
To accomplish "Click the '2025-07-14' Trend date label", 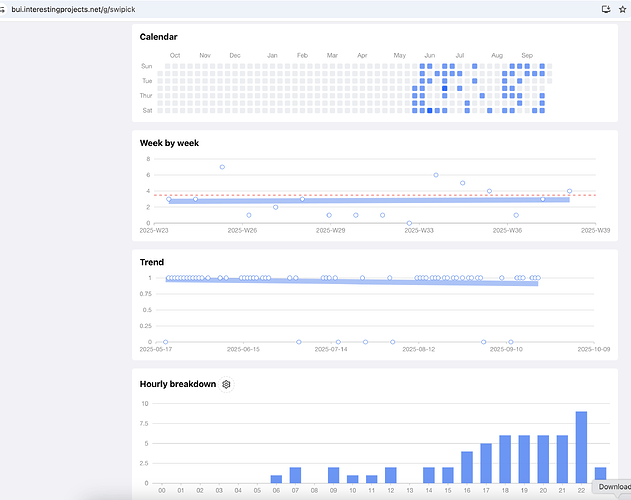I will (331, 349).
